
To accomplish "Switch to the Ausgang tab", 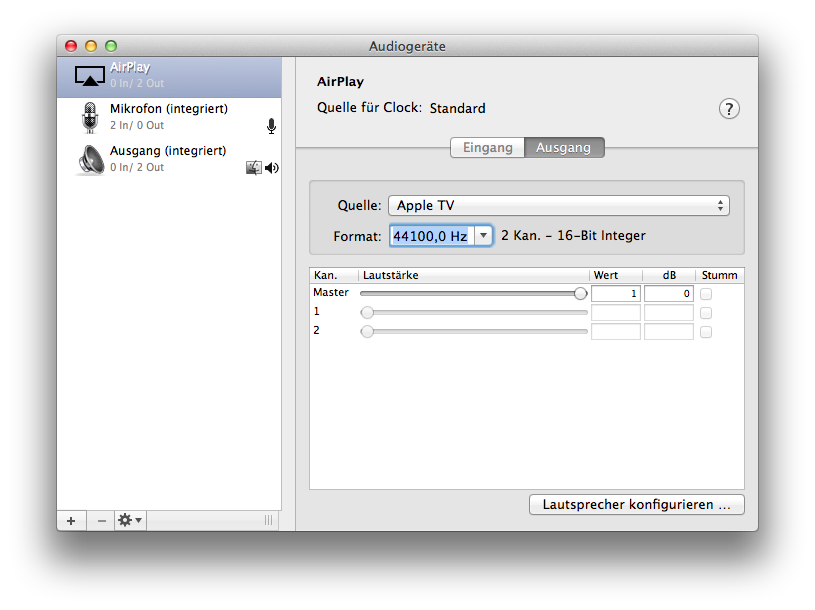I will [564, 147].
